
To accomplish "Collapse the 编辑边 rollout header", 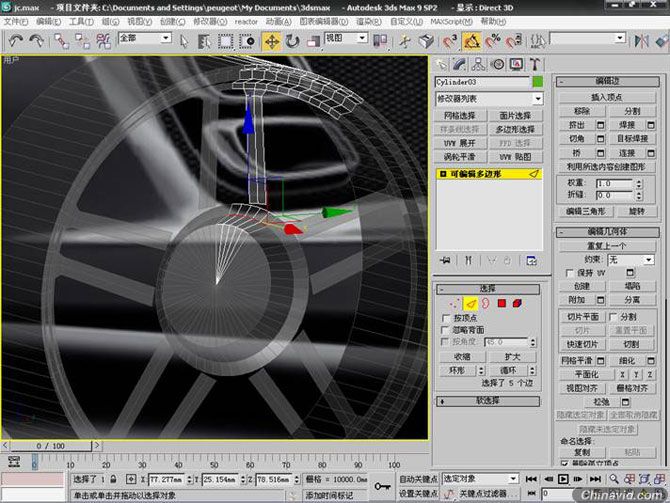I will [607, 81].
